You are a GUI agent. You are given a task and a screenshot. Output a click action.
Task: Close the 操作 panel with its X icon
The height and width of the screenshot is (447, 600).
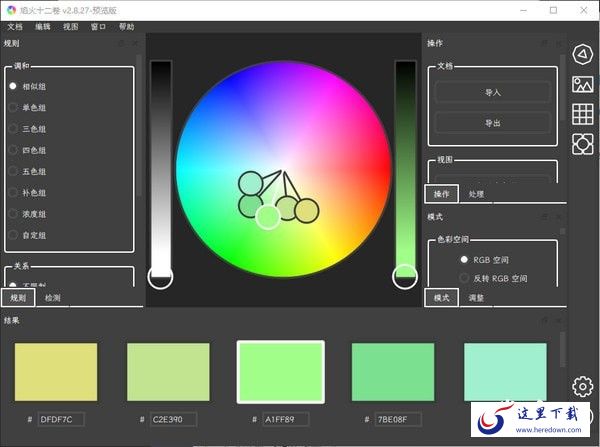coord(560,44)
